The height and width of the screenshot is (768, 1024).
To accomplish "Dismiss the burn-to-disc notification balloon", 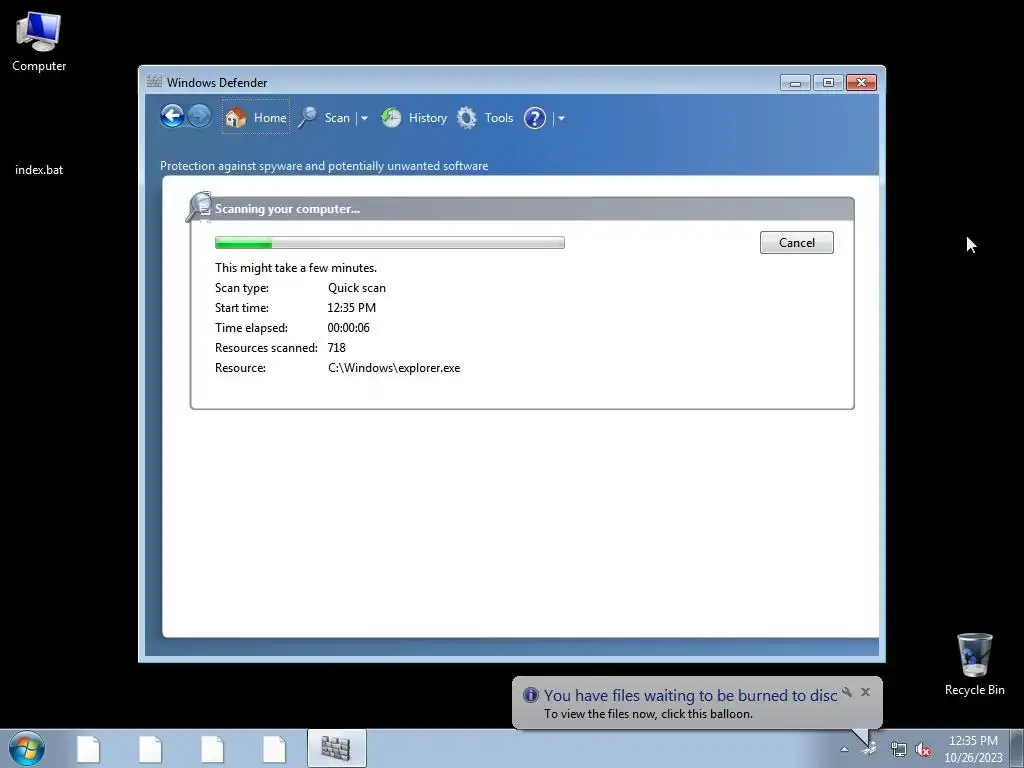I will click(865, 692).
